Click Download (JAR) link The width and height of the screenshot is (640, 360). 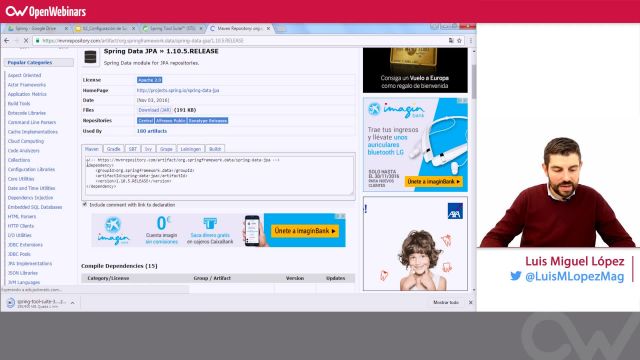point(154,110)
